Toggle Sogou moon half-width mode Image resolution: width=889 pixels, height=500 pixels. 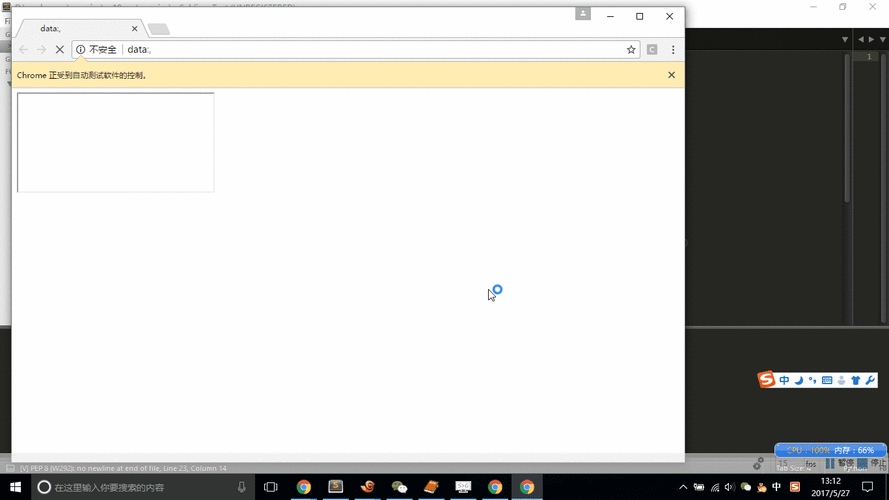[x=799, y=380]
